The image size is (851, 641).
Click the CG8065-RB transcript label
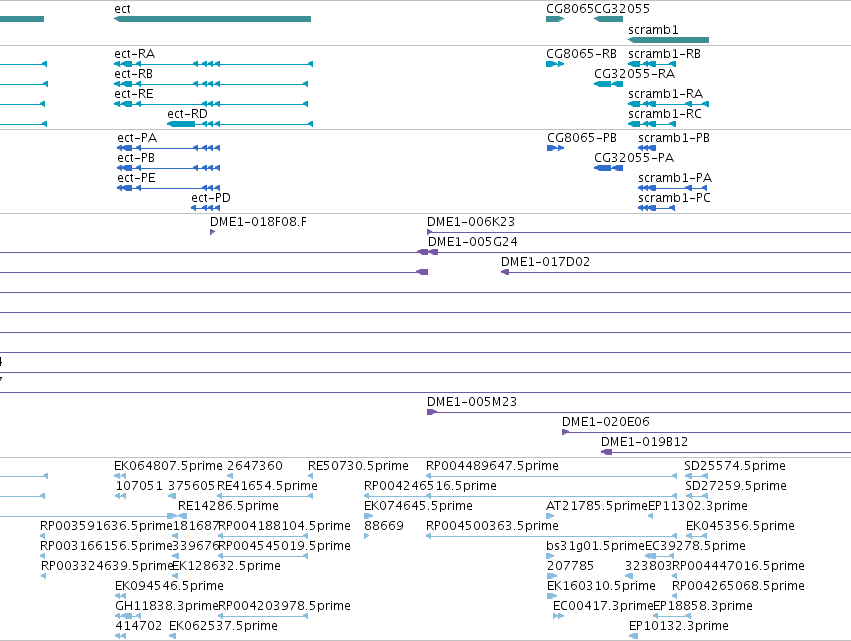click(581, 54)
